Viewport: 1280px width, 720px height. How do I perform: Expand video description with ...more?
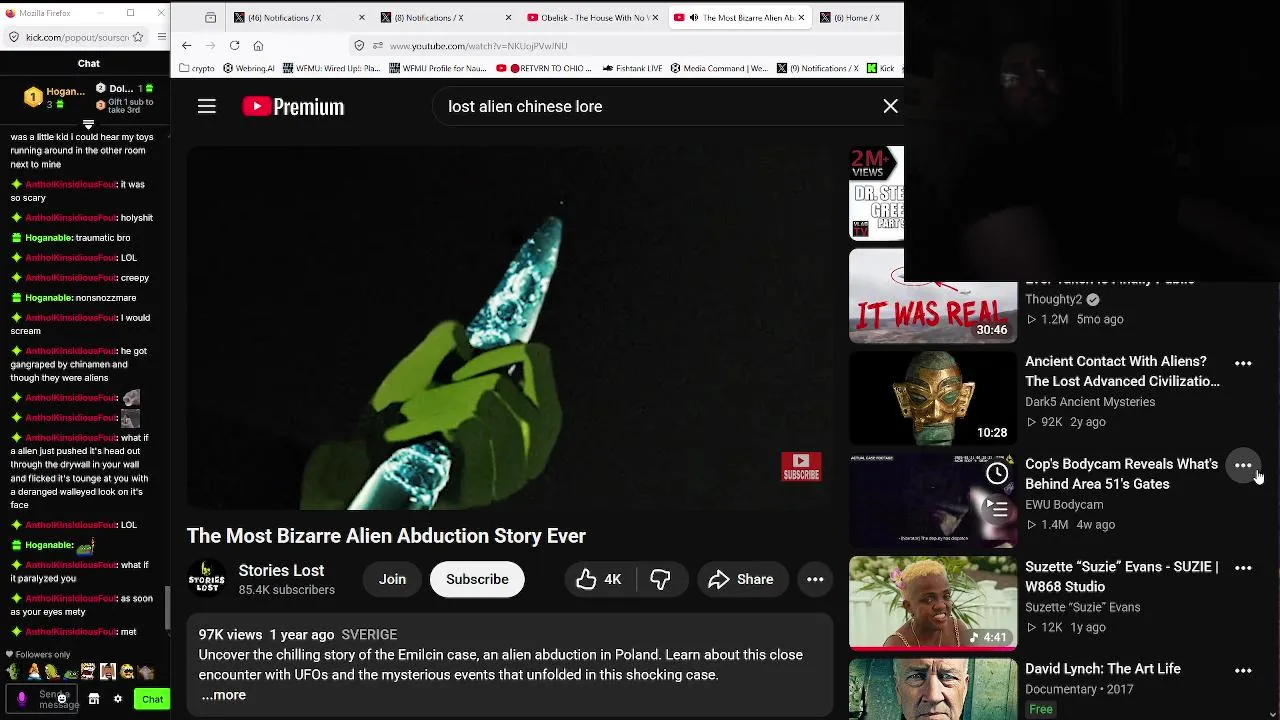point(224,695)
